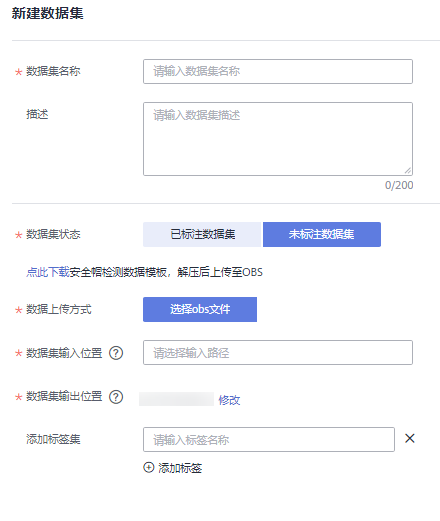Click the help icon beside 数据集输入位置
The image size is (440, 521).
116,353
